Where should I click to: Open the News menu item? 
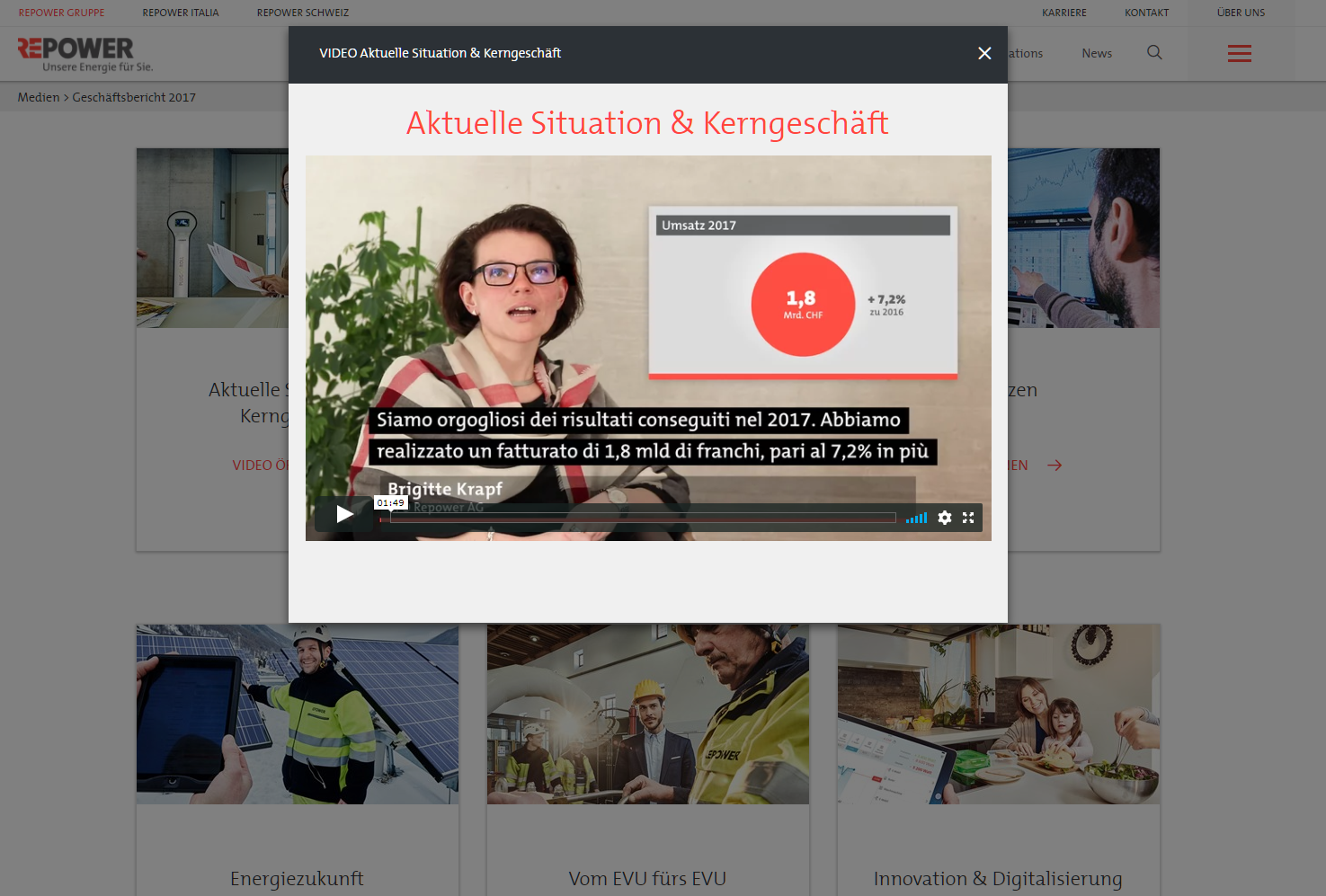click(x=1097, y=53)
